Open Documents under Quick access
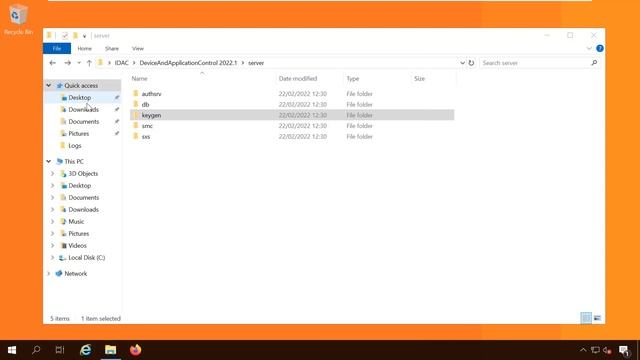Viewport: 640px width, 360px height. (x=84, y=122)
